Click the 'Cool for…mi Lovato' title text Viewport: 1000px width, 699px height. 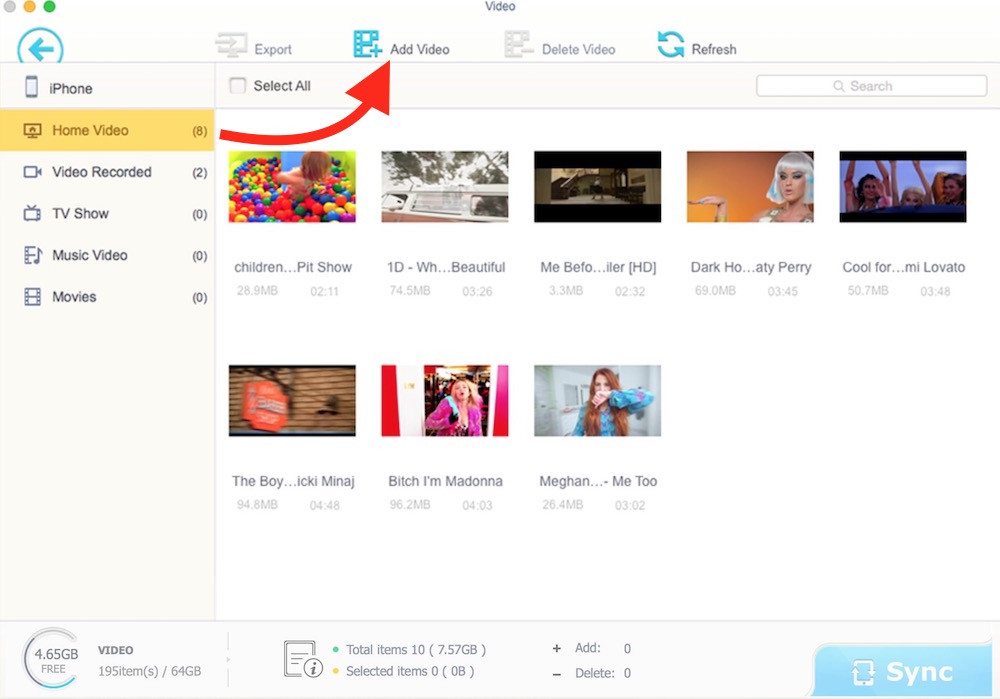(904, 267)
